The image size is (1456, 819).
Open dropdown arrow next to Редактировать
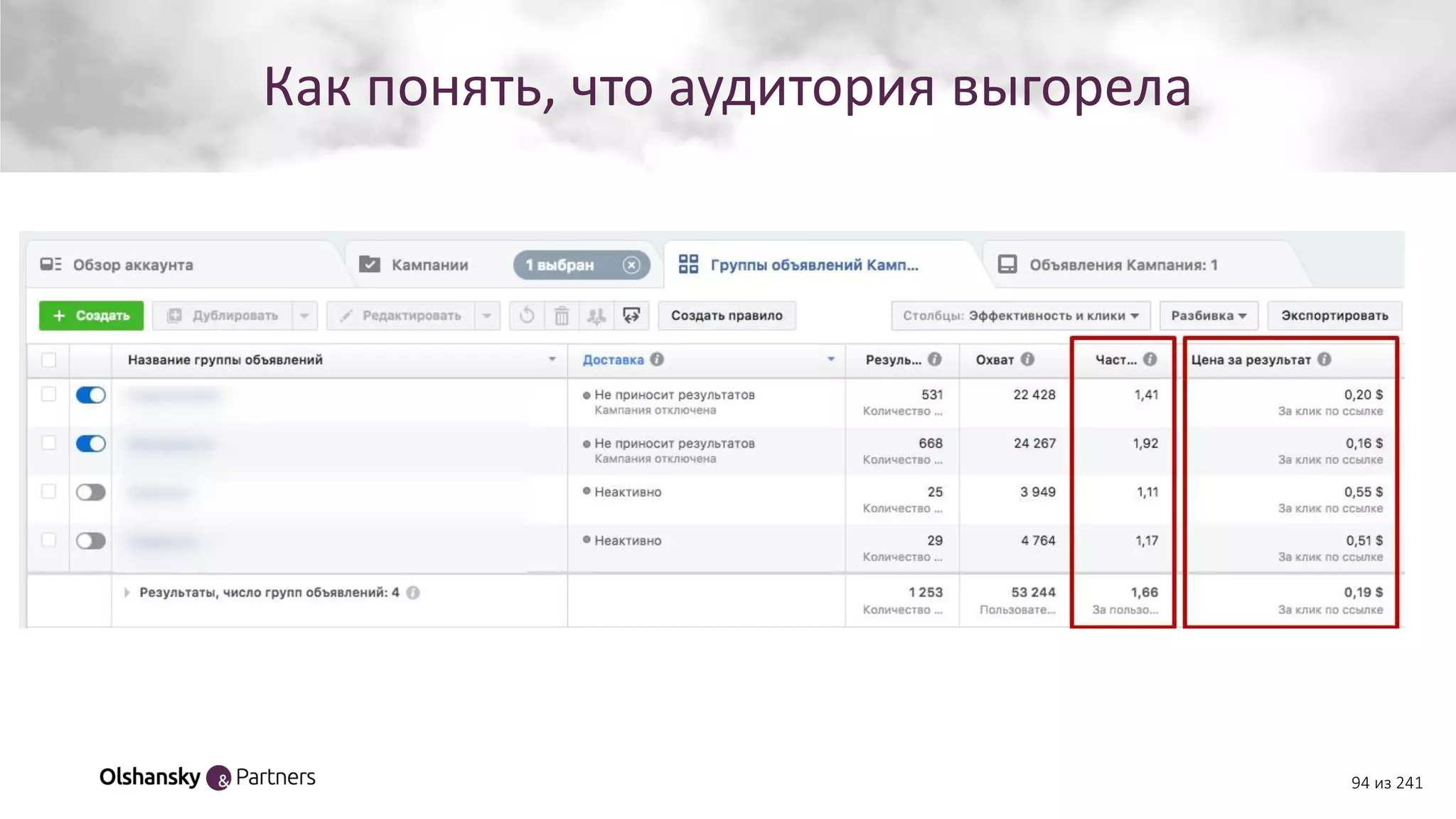(x=487, y=316)
